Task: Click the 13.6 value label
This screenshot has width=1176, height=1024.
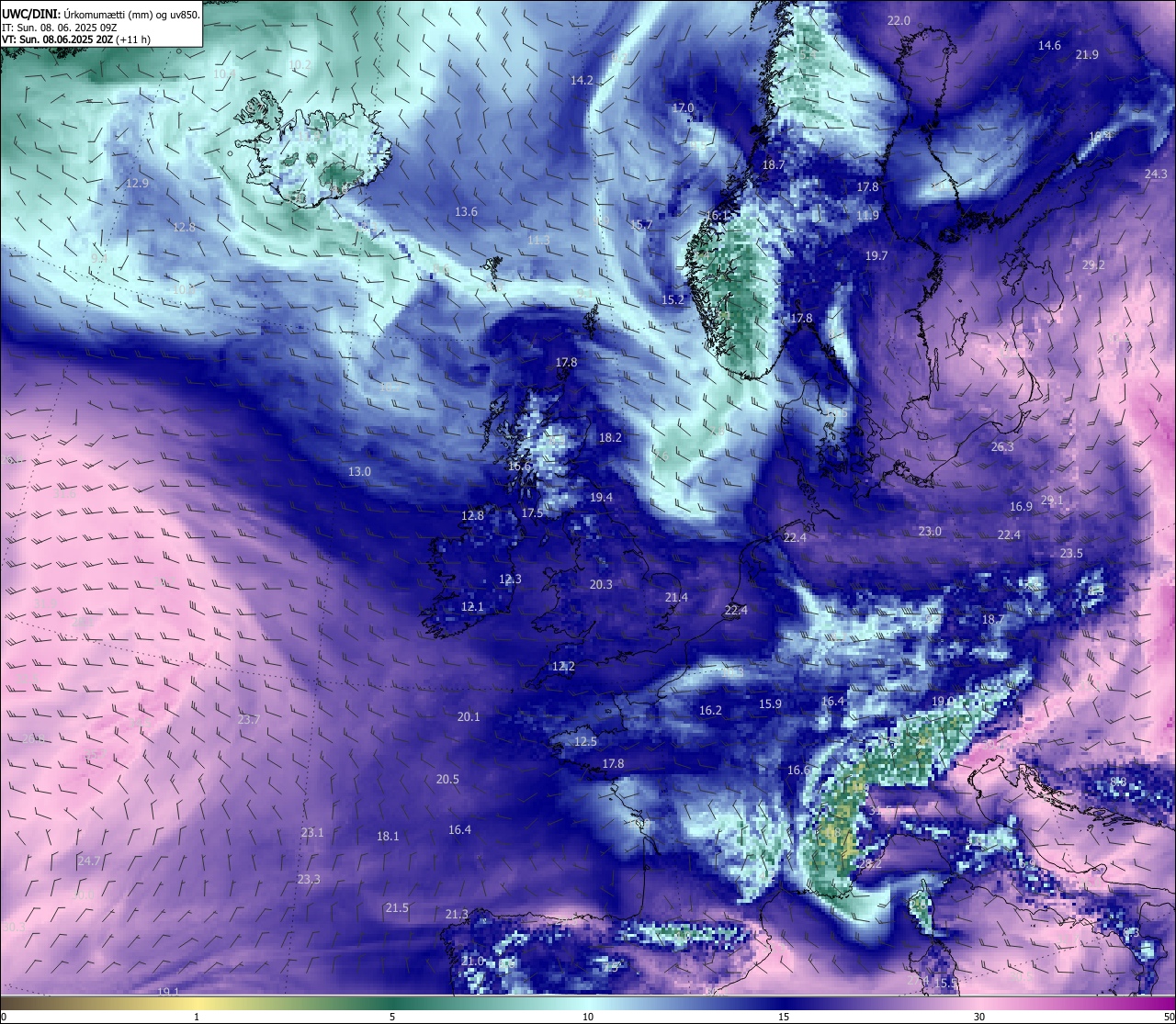Action: [466, 211]
